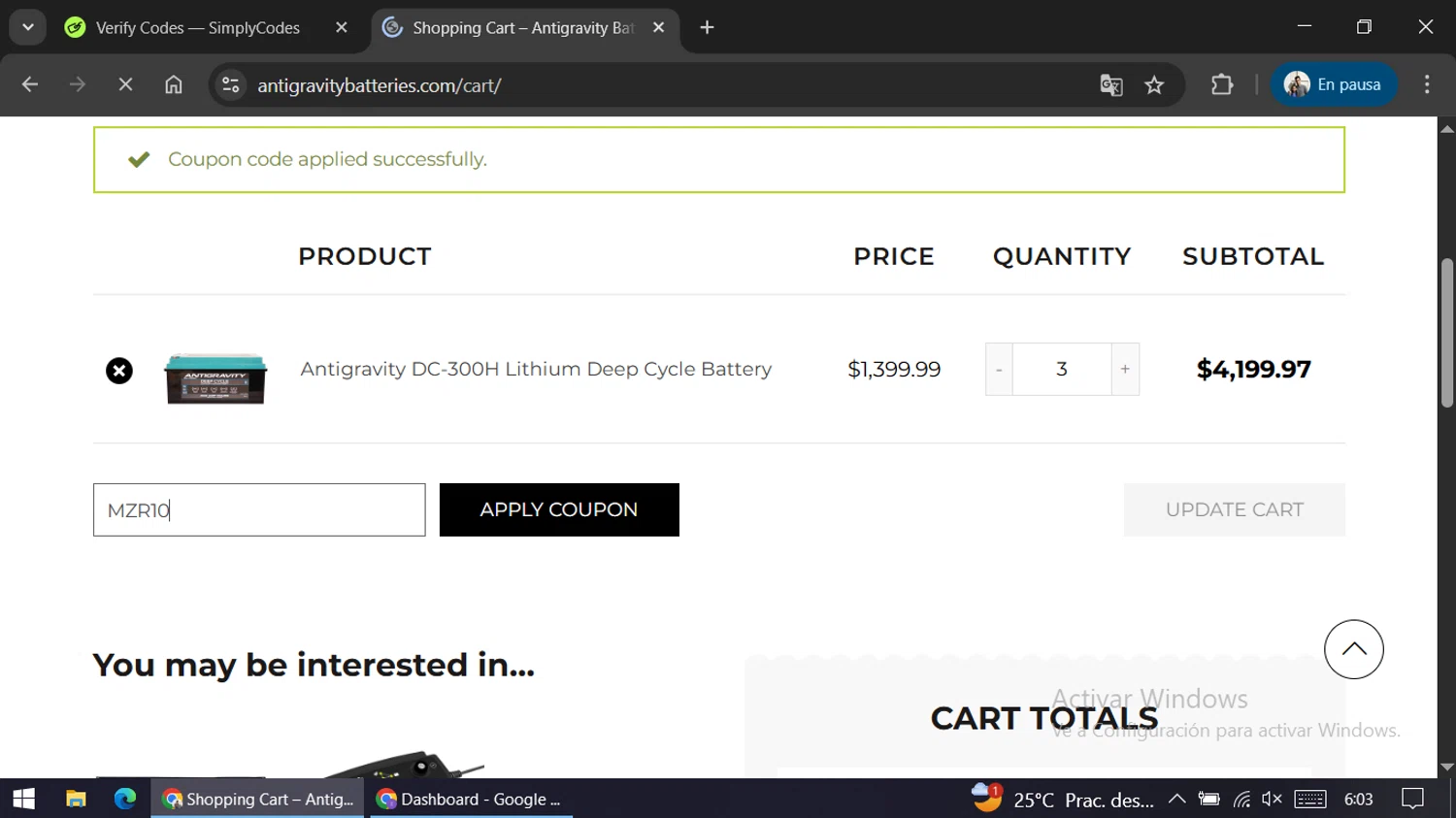Switch to Verify Codes SimplyCodes tab
Viewport: 1456px width, 818px height.
click(x=197, y=28)
